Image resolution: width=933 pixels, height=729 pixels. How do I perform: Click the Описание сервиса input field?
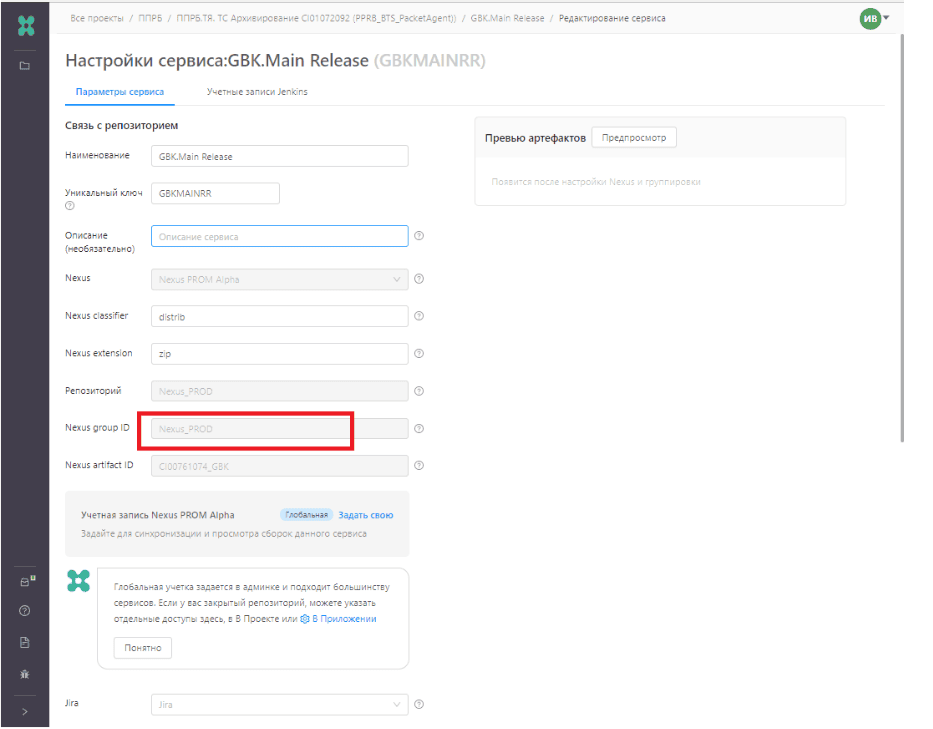(x=279, y=236)
